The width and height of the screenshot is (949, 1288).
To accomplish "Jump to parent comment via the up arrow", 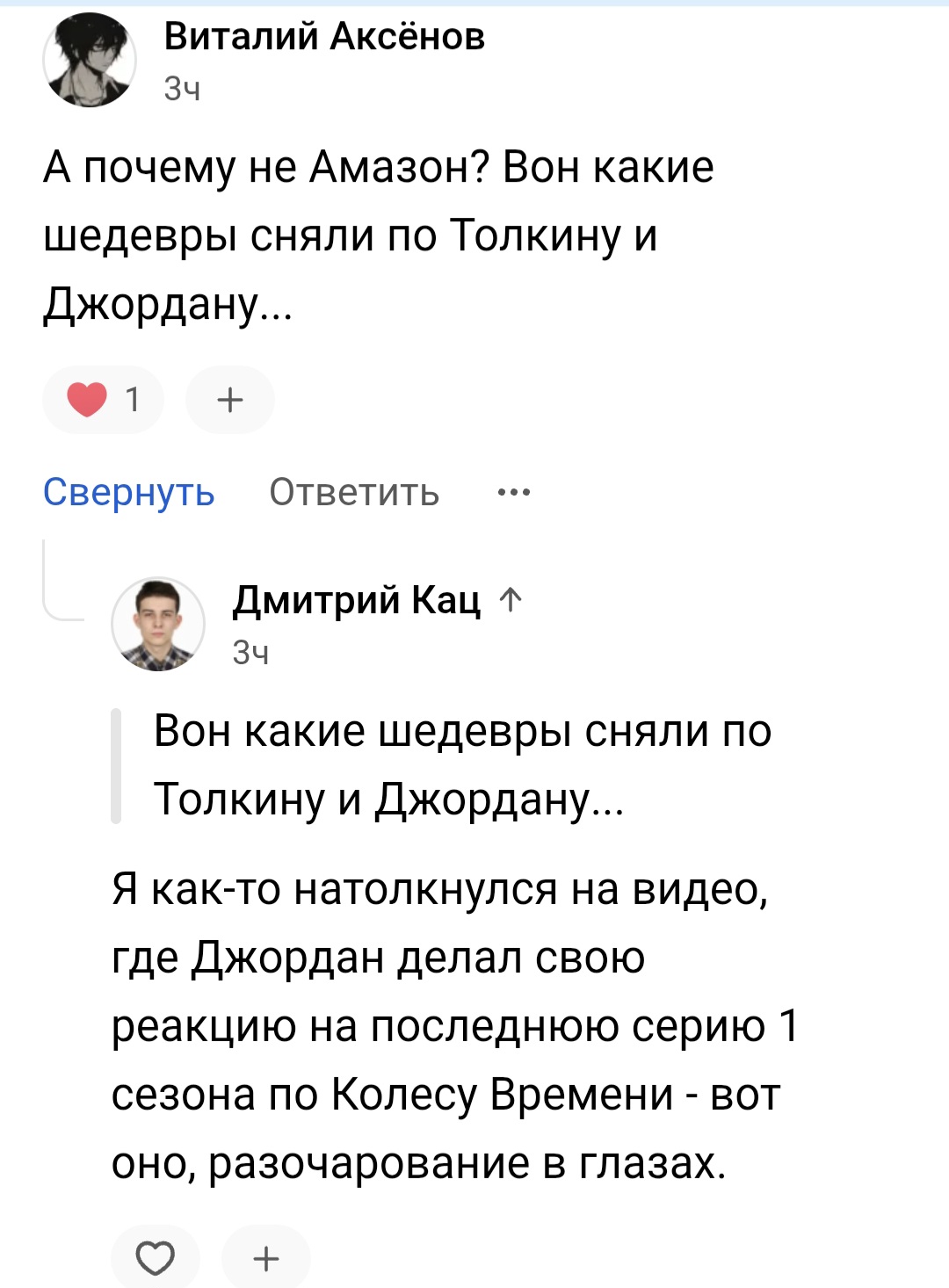I will 511,600.
